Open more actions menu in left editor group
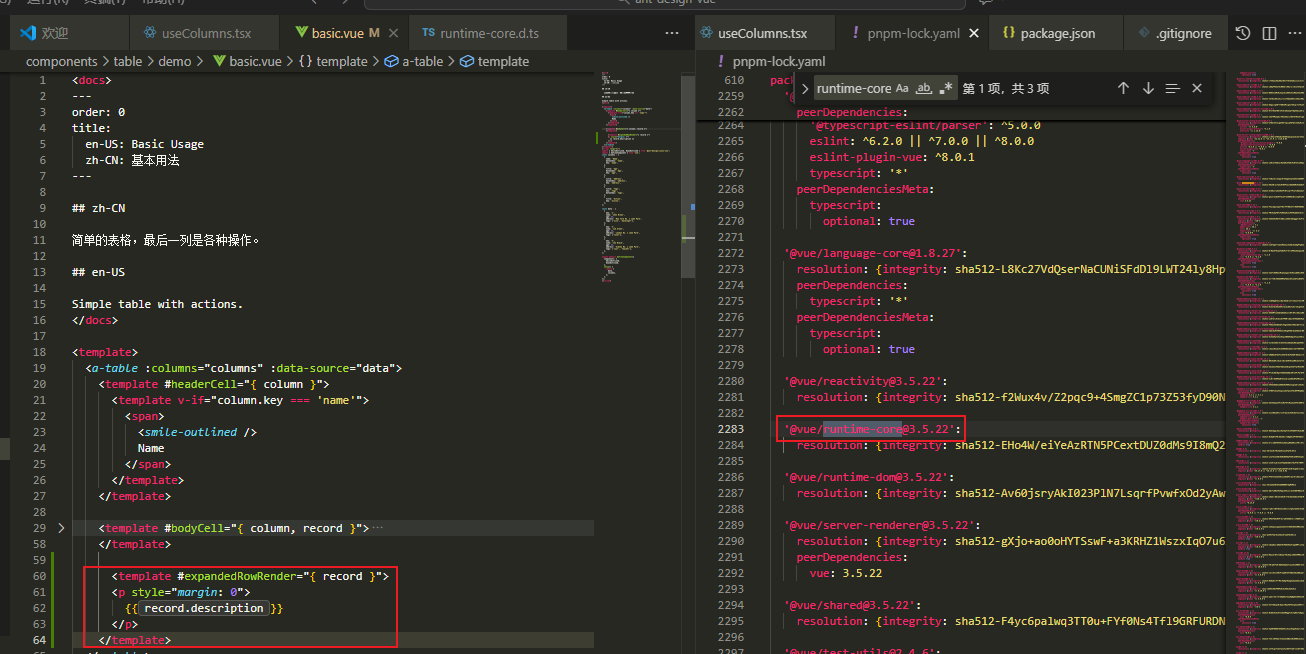1306x654 pixels. point(672,33)
